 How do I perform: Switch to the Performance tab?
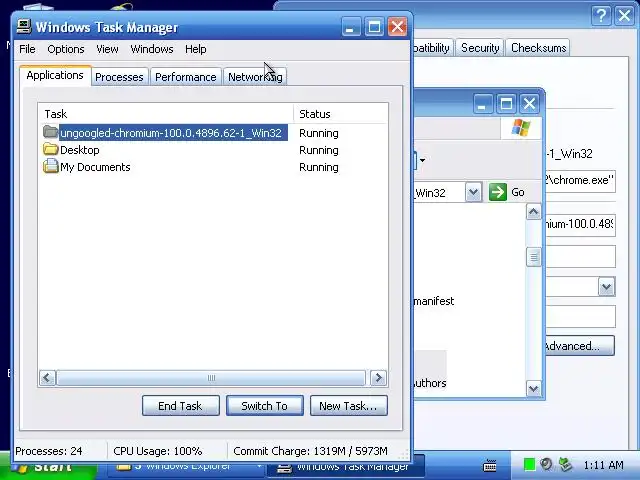pos(186,77)
